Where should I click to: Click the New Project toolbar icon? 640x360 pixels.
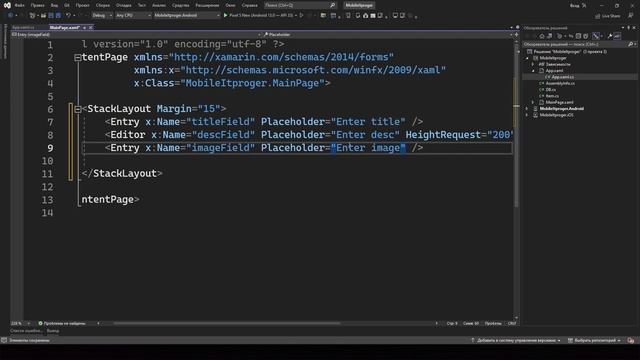pyautogui.click(x=32, y=15)
